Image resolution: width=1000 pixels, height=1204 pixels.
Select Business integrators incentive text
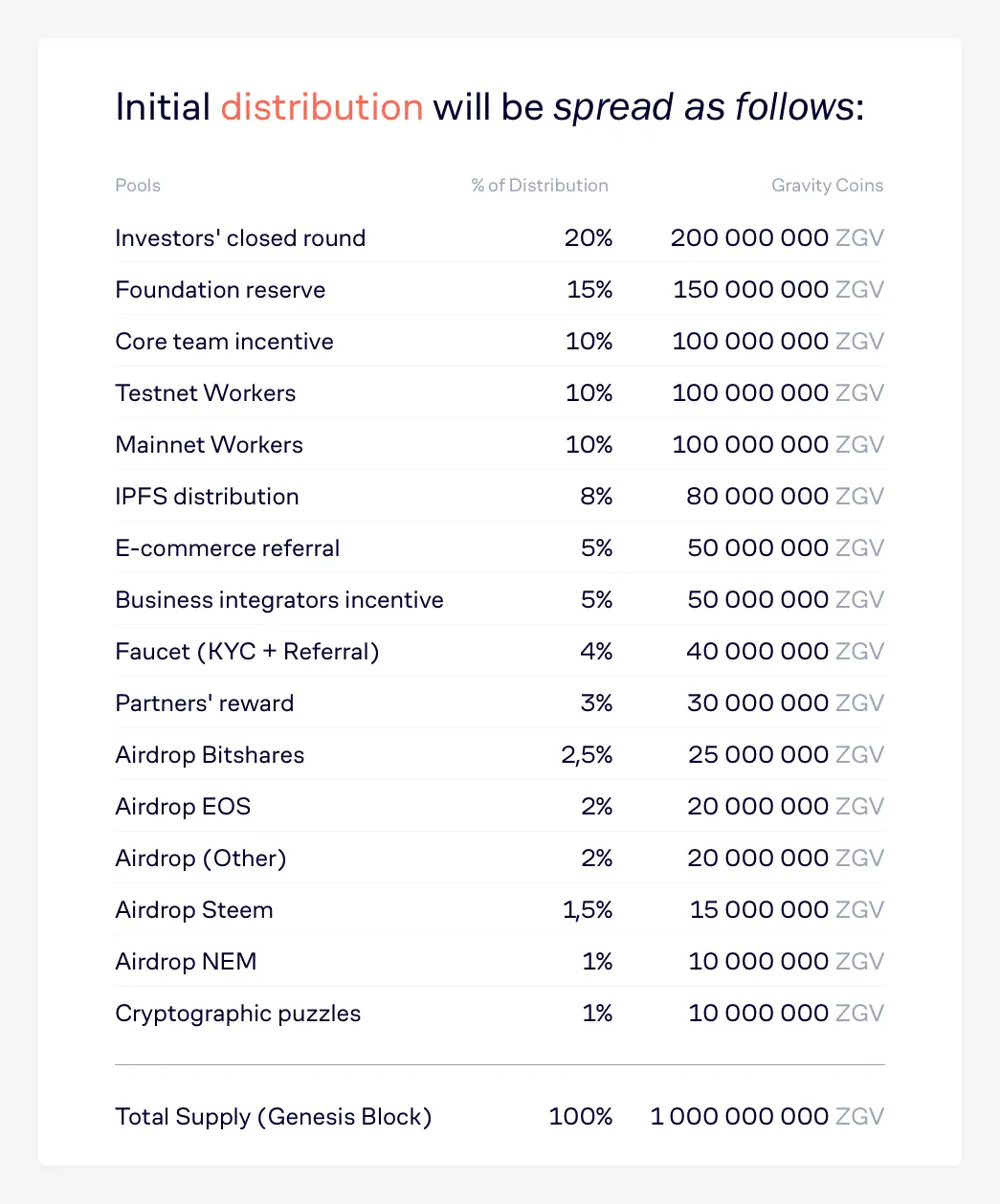click(279, 600)
